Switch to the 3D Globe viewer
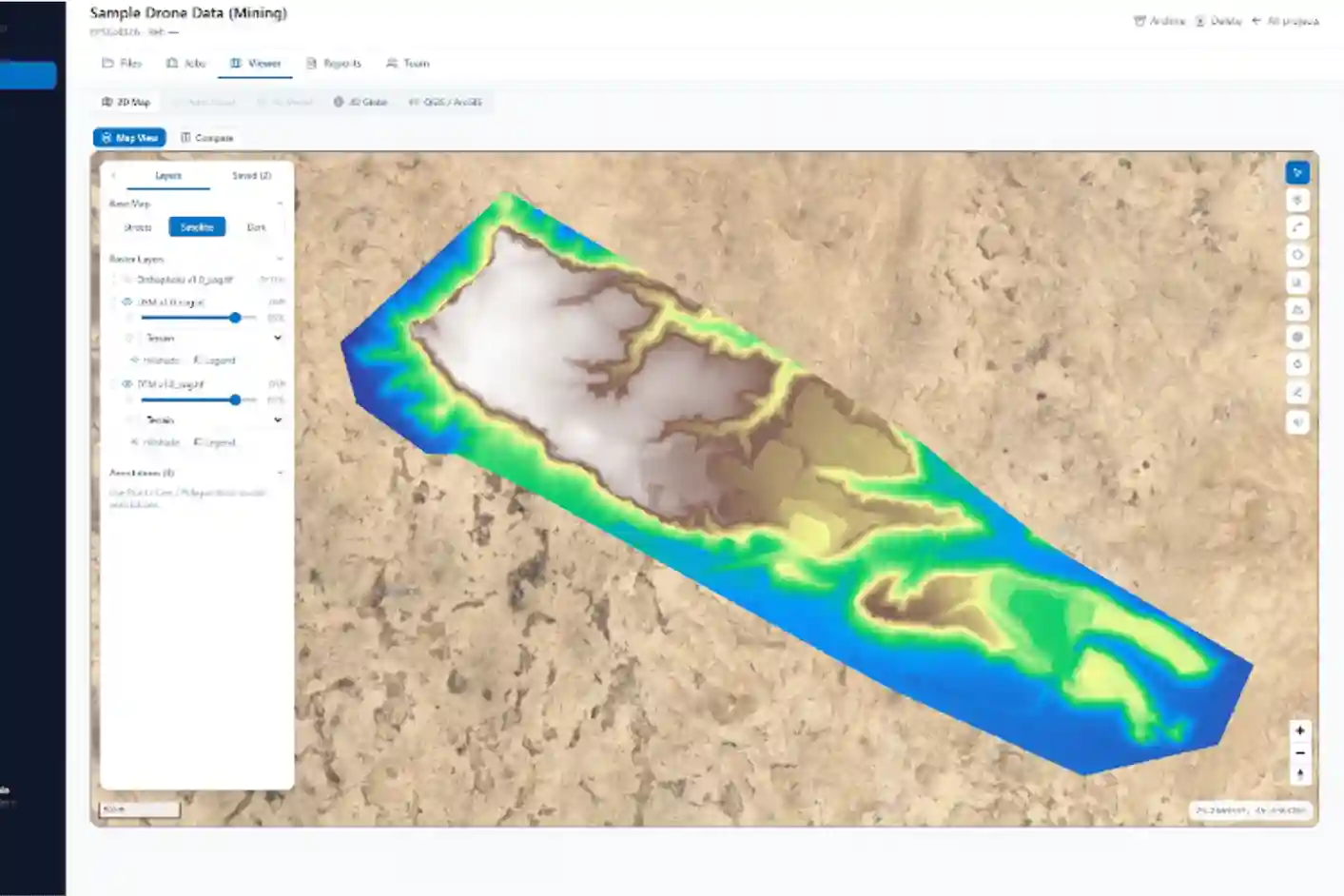The image size is (1344, 896). pyautogui.click(x=360, y=102)
